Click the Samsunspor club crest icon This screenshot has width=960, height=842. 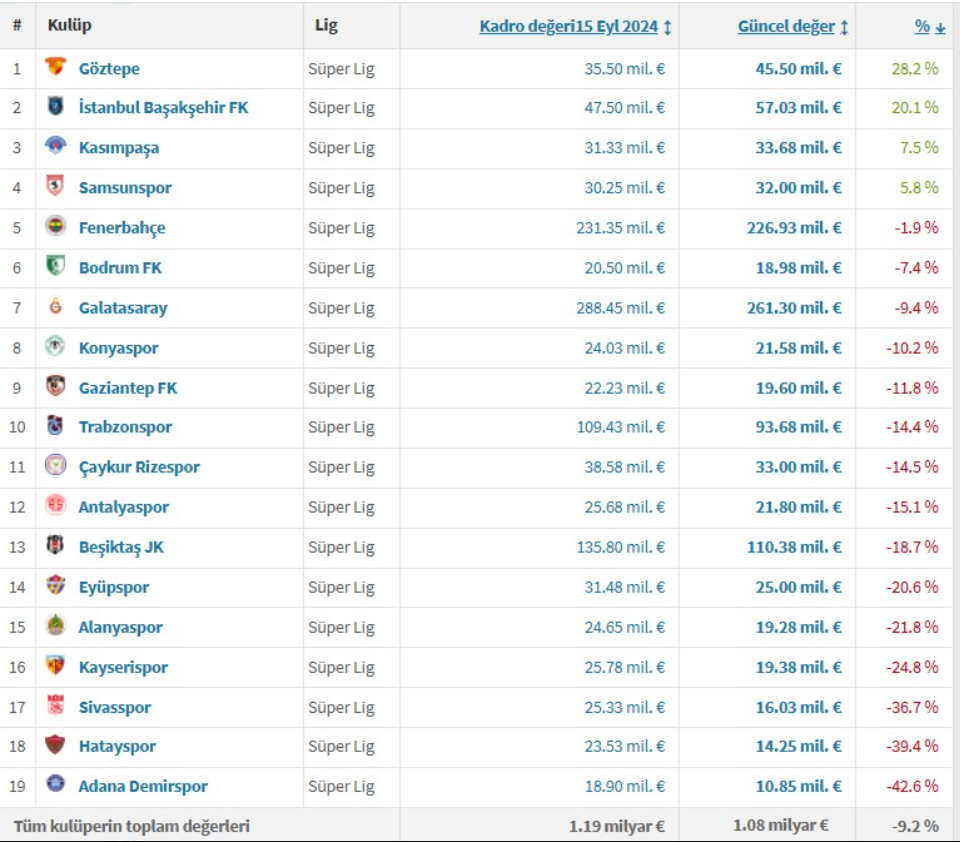56,186
